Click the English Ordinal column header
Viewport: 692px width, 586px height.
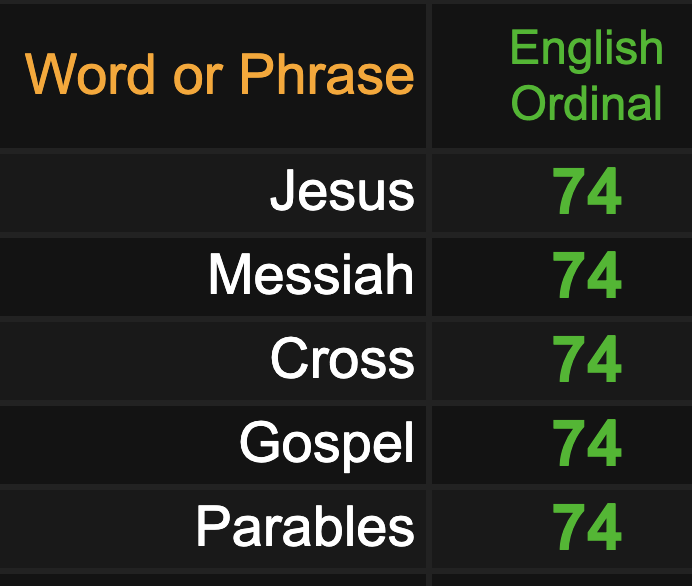click(x=587, y=75)
